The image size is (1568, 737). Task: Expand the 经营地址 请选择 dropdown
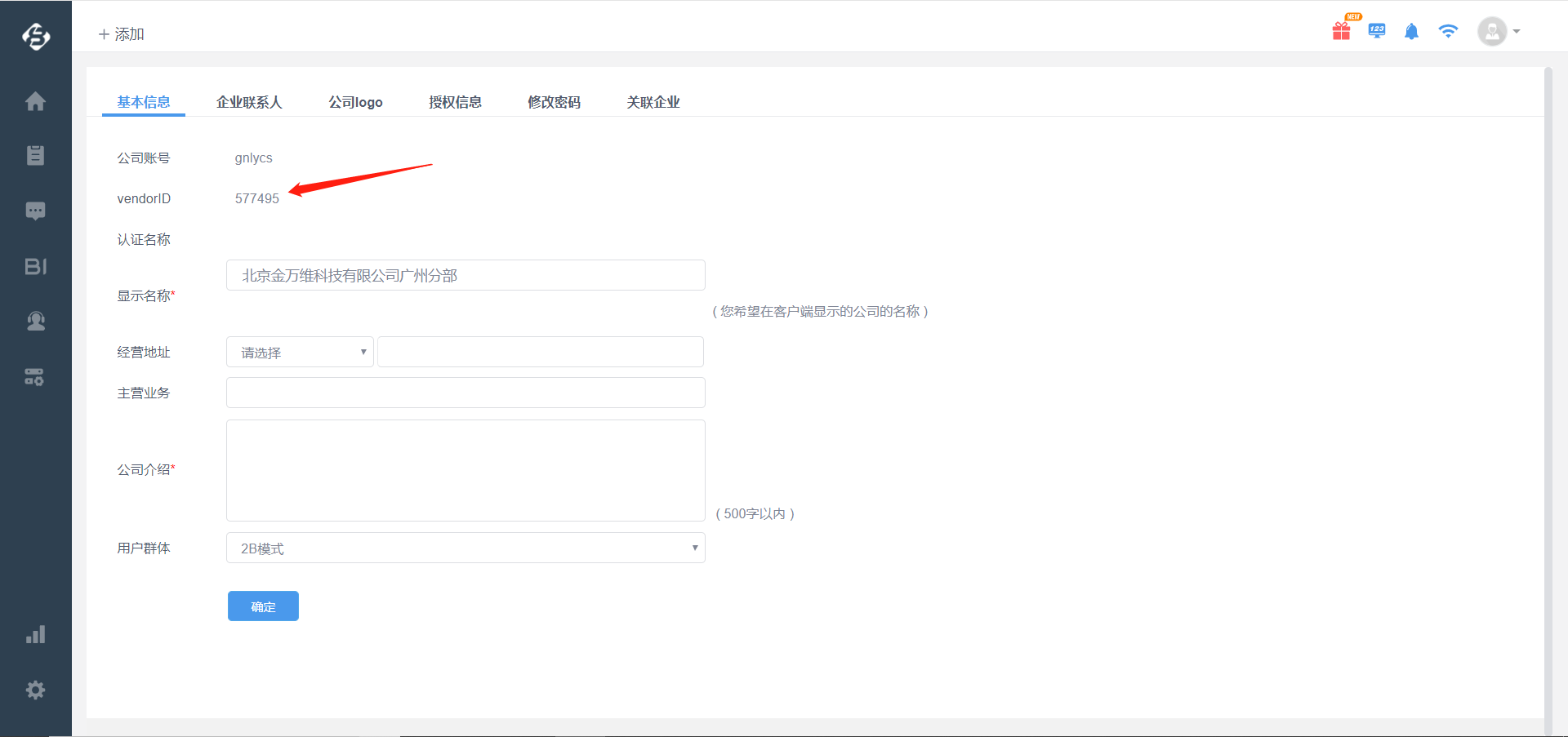pos(300,353)
